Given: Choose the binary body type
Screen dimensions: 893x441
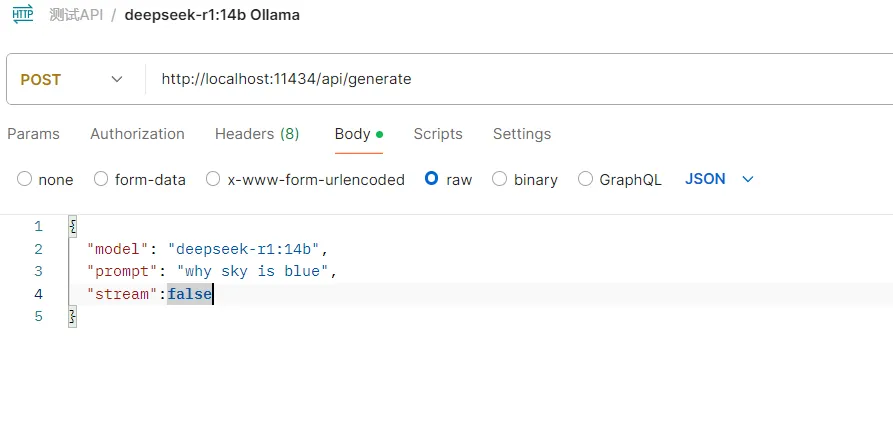Looking at the screenshot, I should [x=500, y=180].
